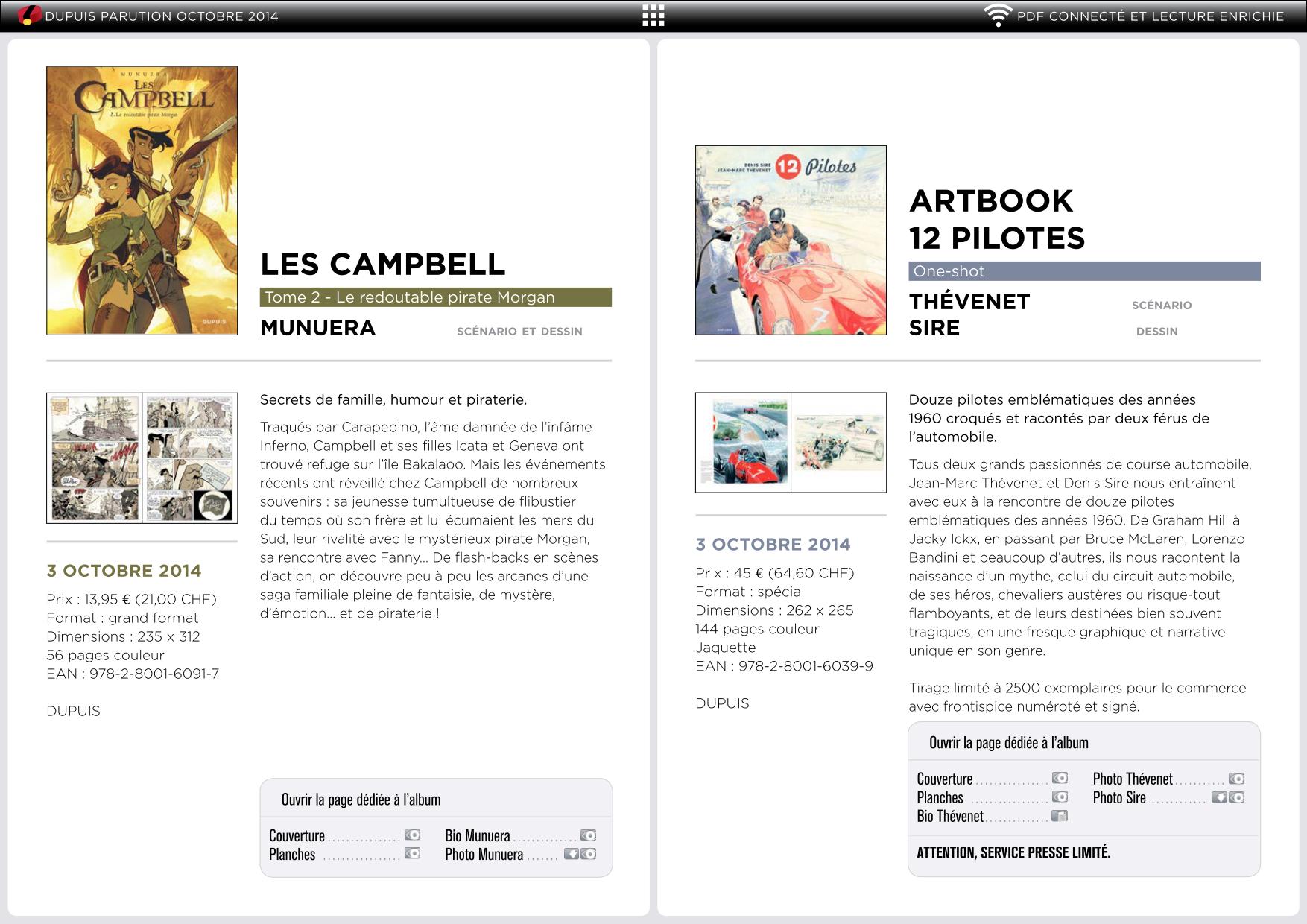Open Les Campbell sample pages thumbnail

pos(142,458)
